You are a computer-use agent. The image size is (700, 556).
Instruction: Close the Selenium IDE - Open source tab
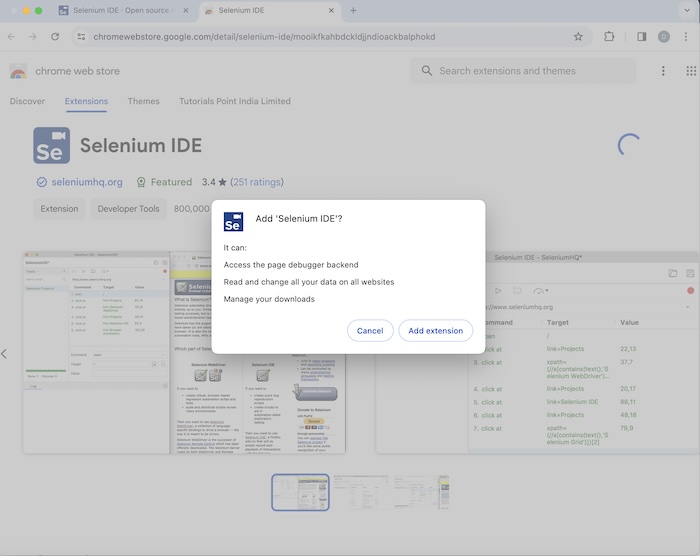tap(186, 10)
